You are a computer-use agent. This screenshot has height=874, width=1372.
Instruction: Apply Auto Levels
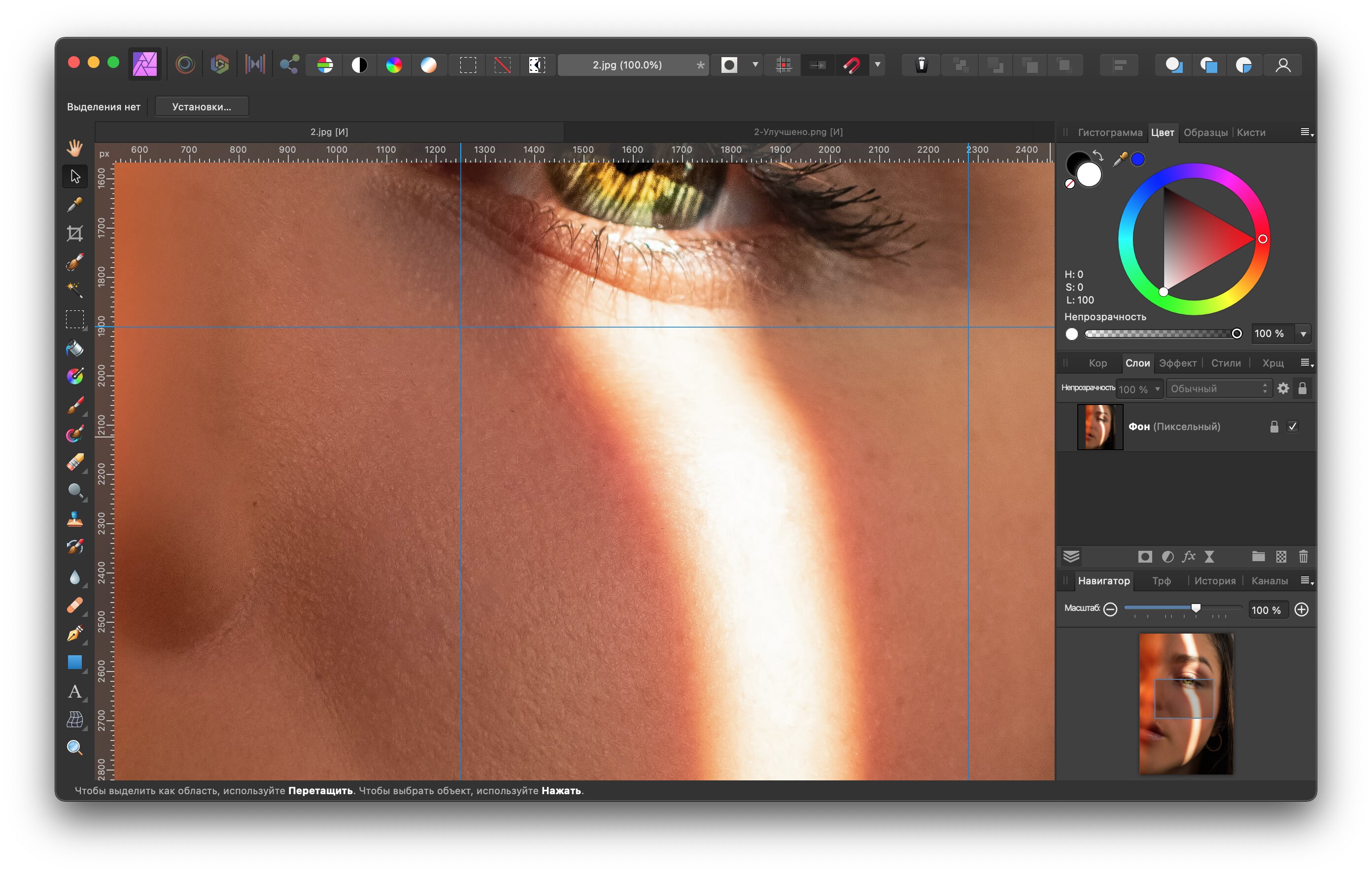pyautogui.click(x=325, y=65)
